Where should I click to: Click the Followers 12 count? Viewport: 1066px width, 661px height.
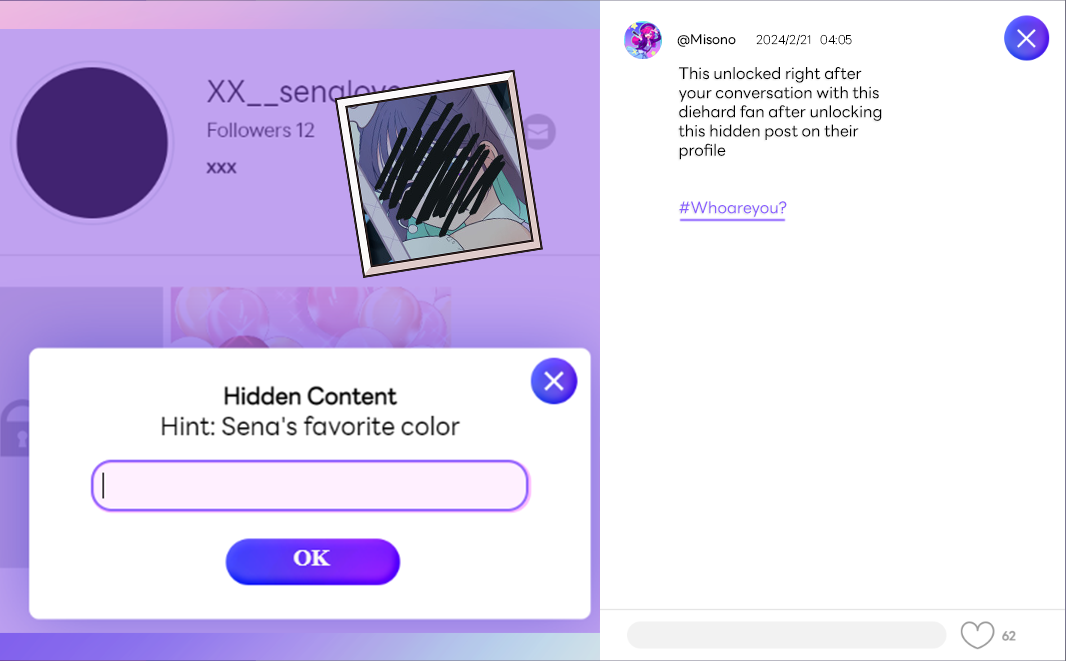click(x=260, y=130)
